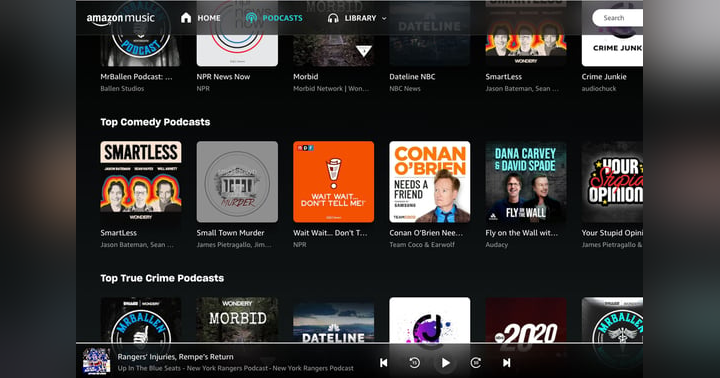This screenshot has width=720, height=378.
Task: Click 'Top Comedy Podcasts' section heading
Action: [x=155, y=122]
